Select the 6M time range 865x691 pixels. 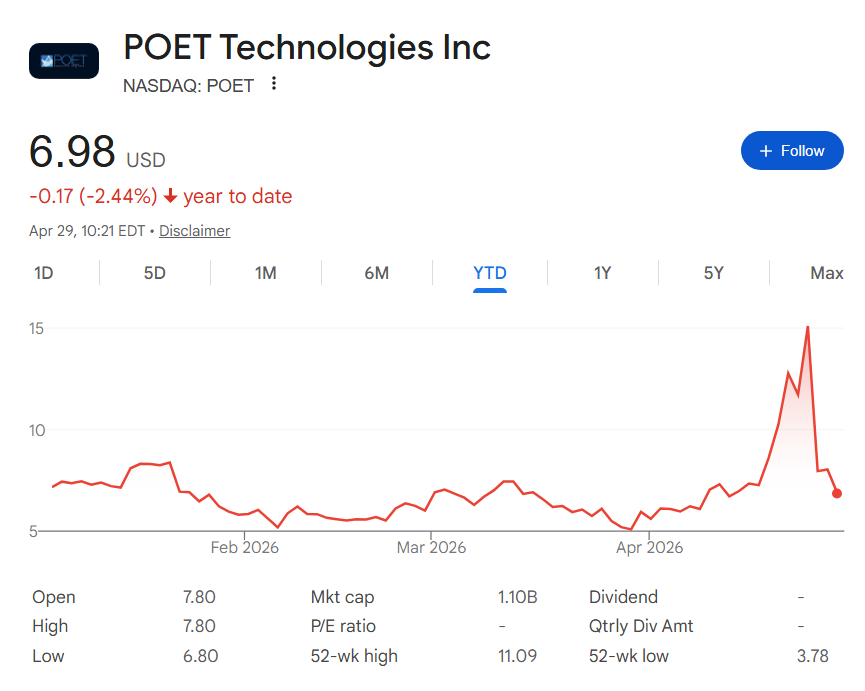(x=377, y=272)
